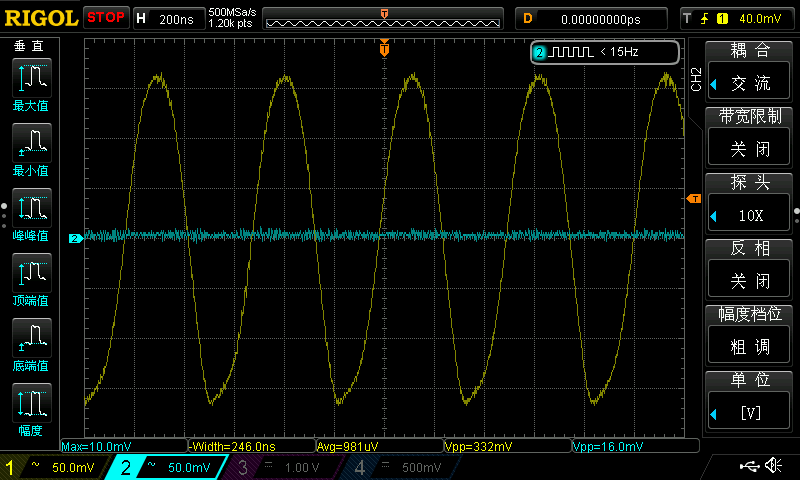The image size is (800, 480).
Task: Select the 最小值 (min) measurement icon
Action: (x=32, y=142)
